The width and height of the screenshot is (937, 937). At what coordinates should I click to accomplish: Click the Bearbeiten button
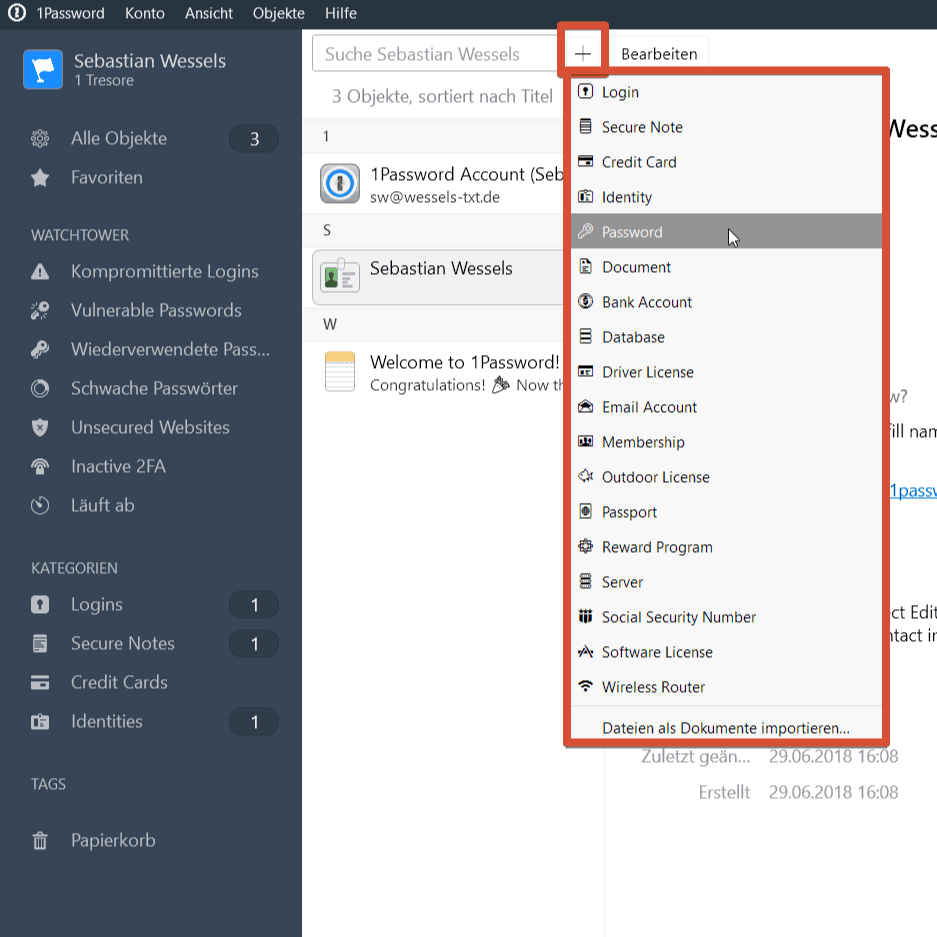pyautogui.click(x=659, y=54)
